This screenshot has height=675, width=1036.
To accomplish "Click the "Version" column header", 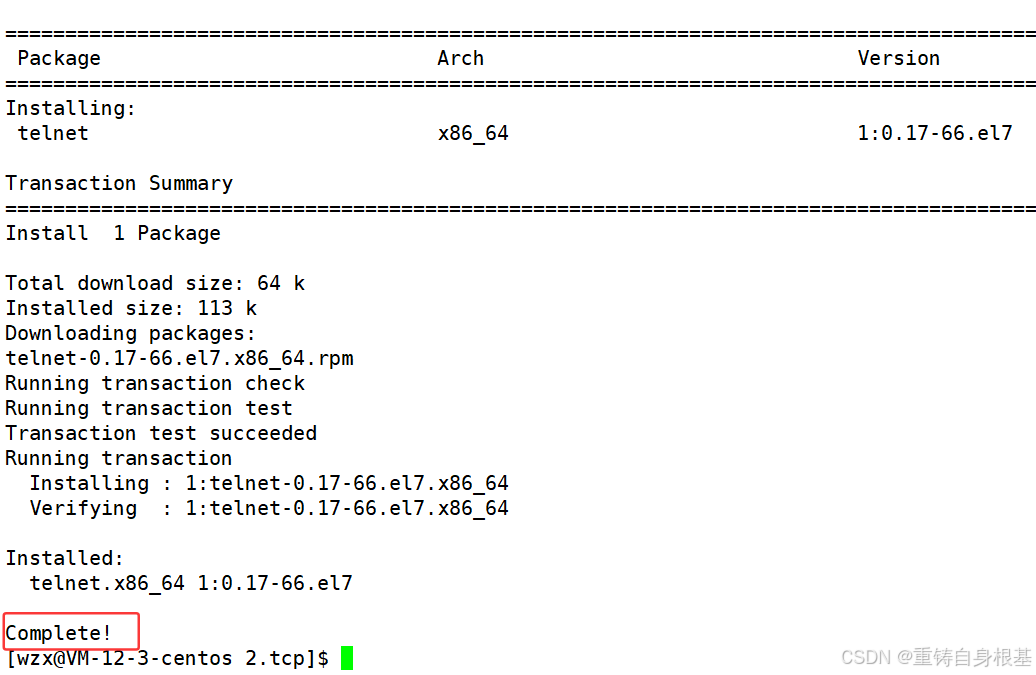I will tap(898, 58).
